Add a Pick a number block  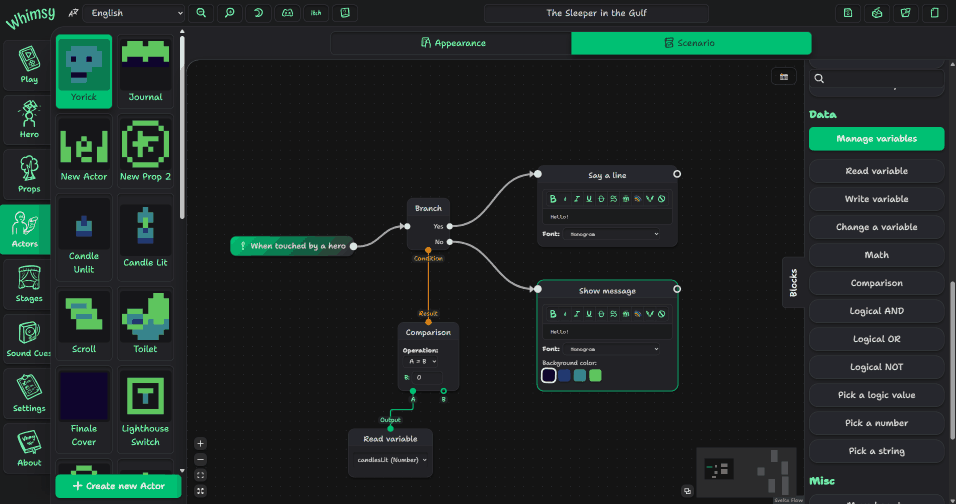[876, 424]
